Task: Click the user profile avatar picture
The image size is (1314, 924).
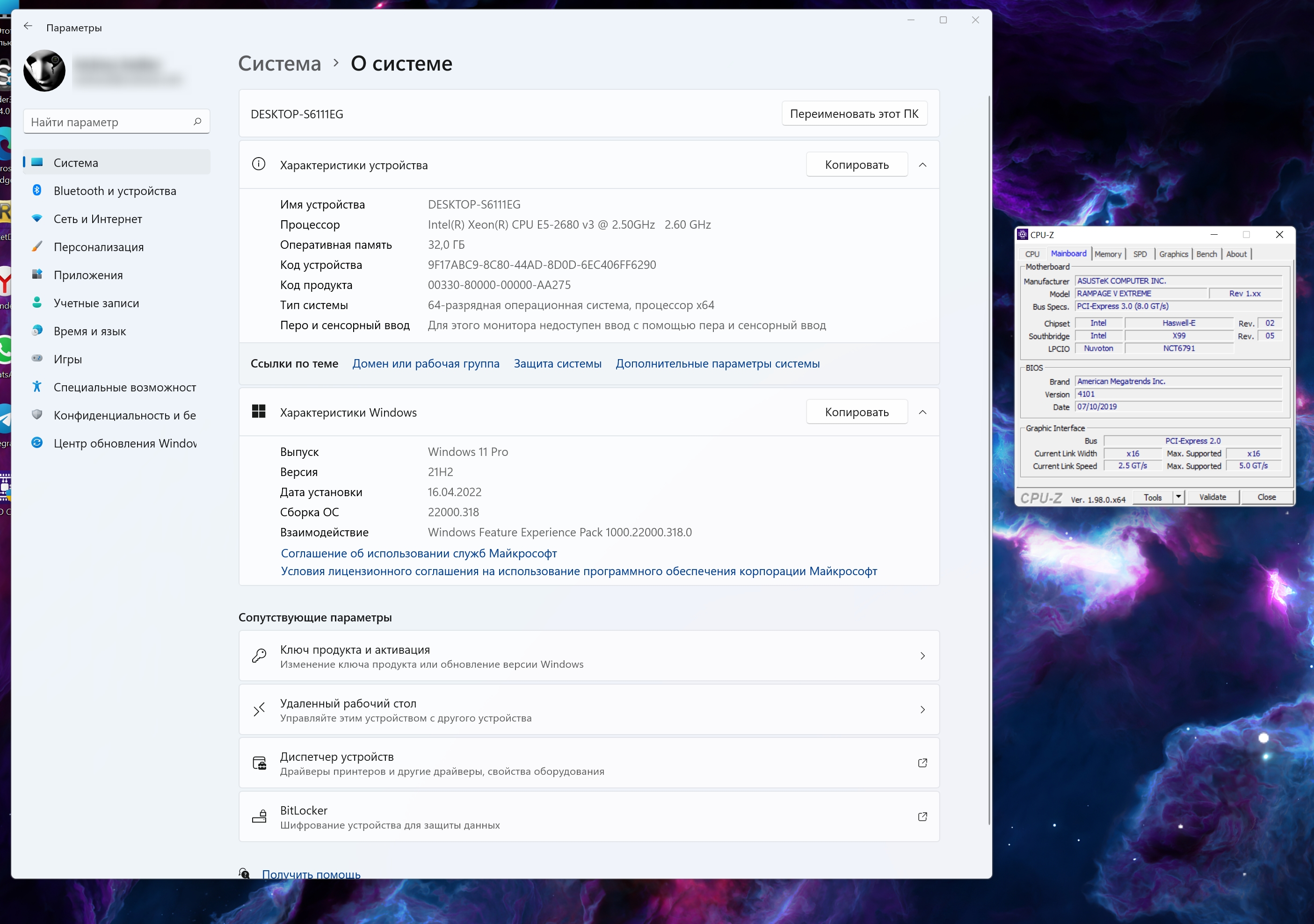Action: [x=44, y=71]
